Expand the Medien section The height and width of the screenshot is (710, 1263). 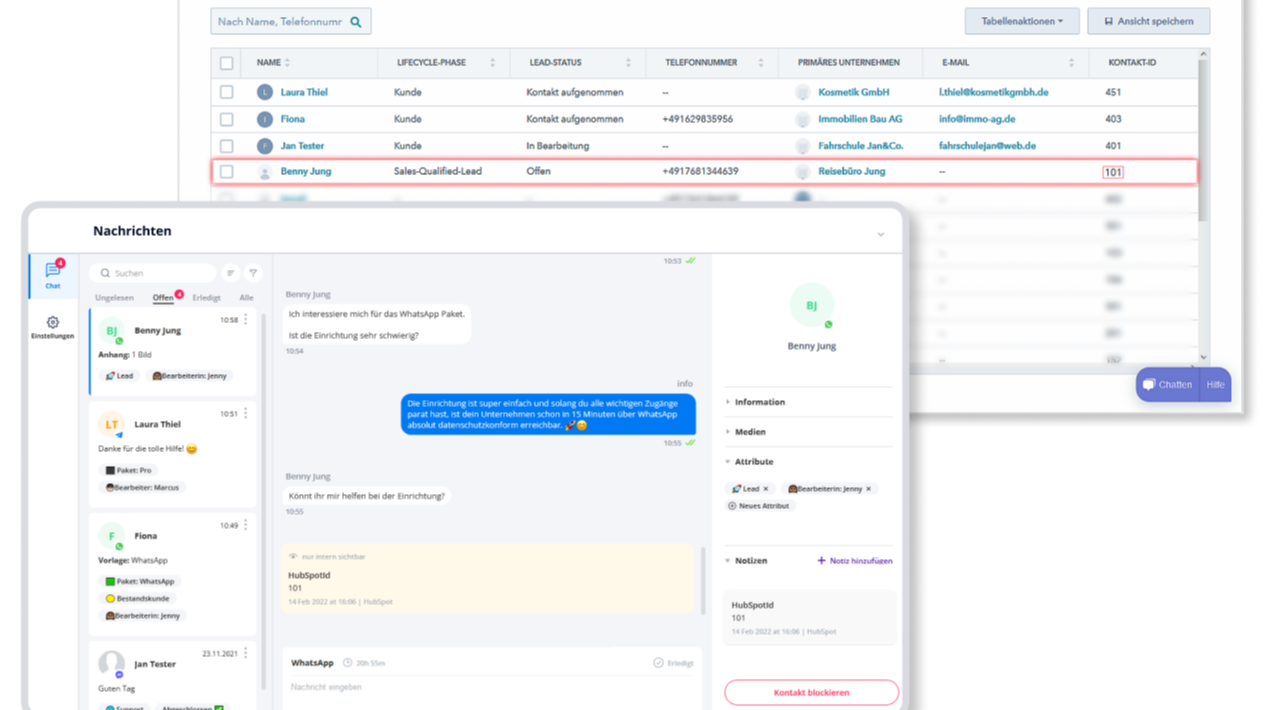click(750, 432)
